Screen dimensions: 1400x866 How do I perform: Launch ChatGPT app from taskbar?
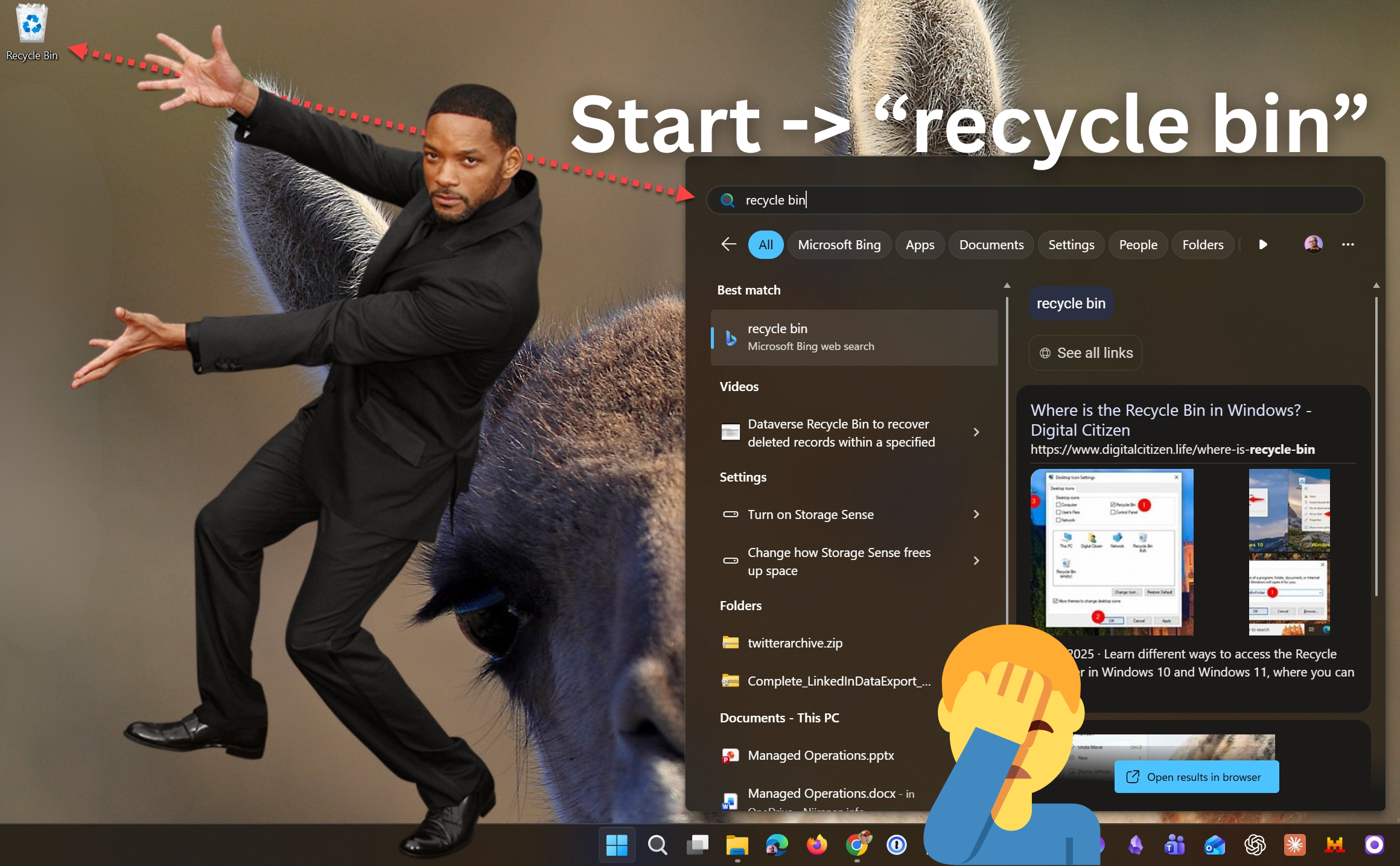point(1255,845)
